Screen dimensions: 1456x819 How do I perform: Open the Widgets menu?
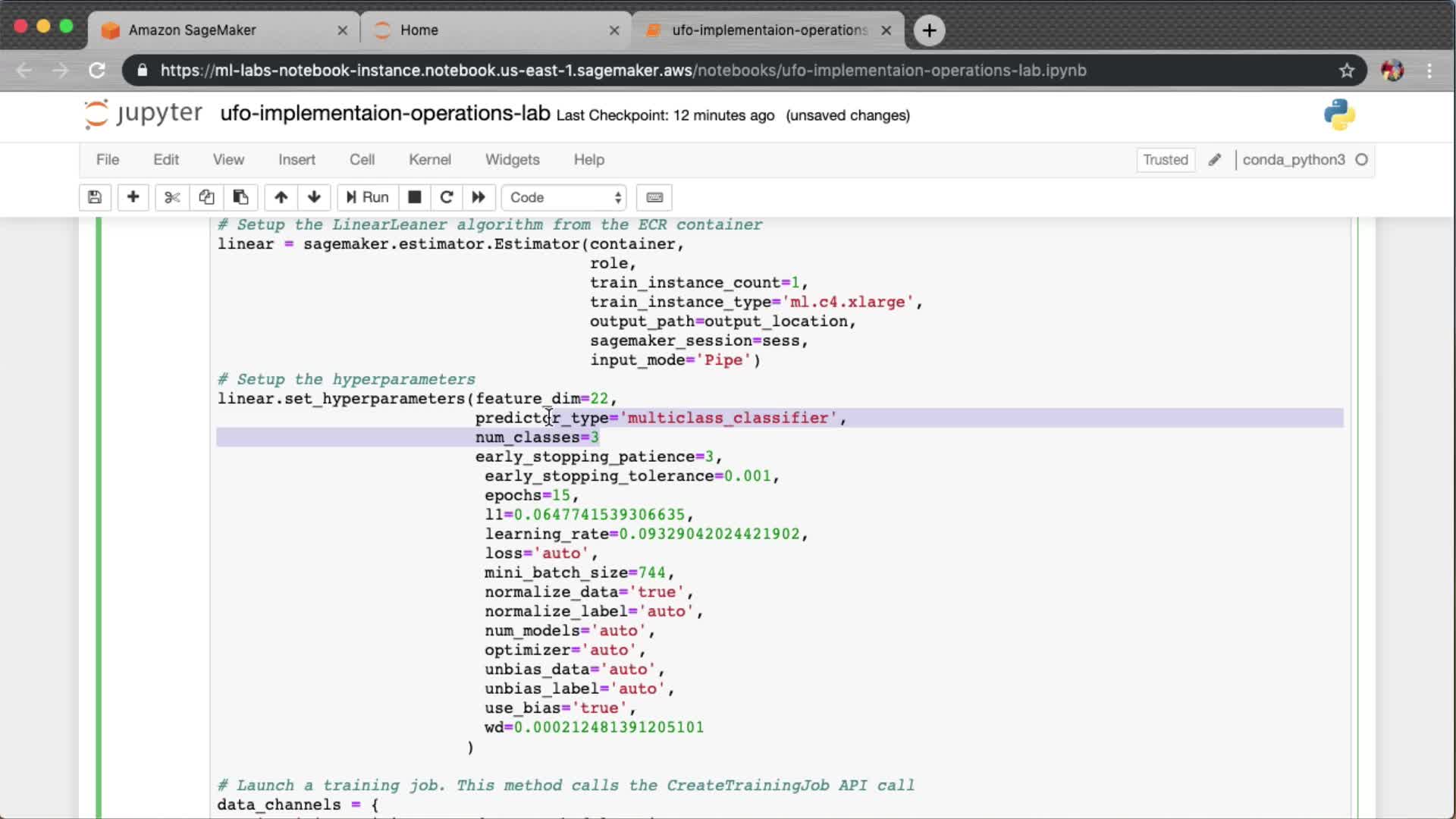512,159
